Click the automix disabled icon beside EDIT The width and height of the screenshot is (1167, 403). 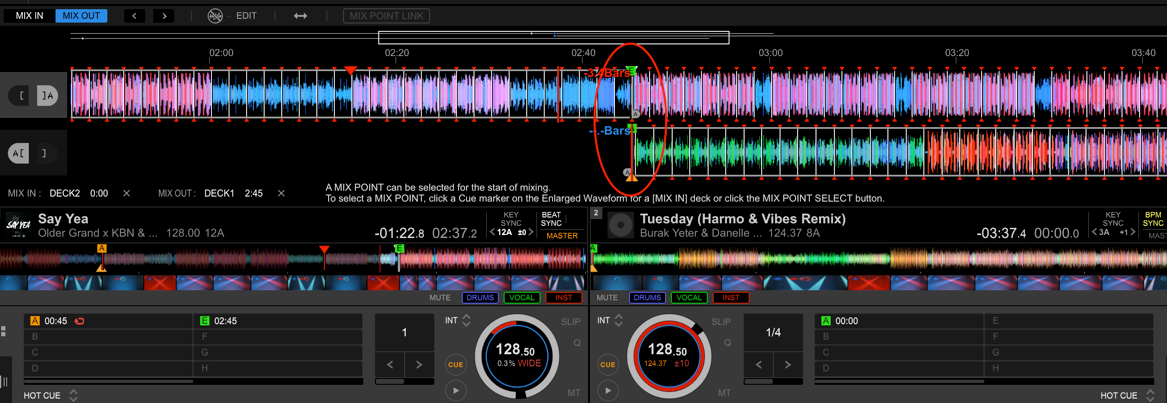pos(216,16)
